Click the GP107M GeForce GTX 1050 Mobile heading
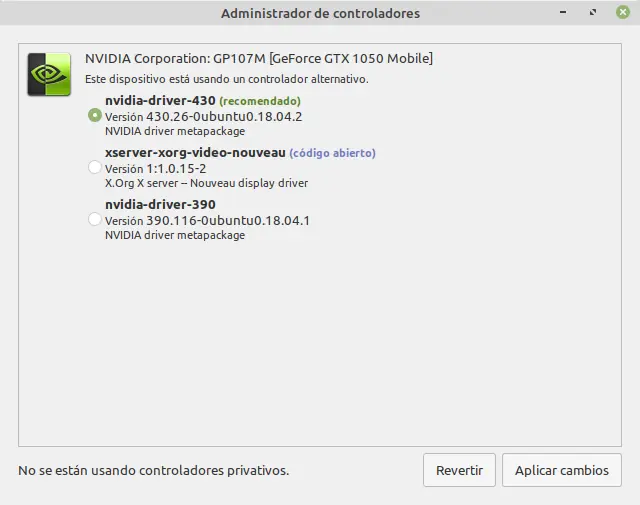This screenshot has width=640, height=505. 258,58
